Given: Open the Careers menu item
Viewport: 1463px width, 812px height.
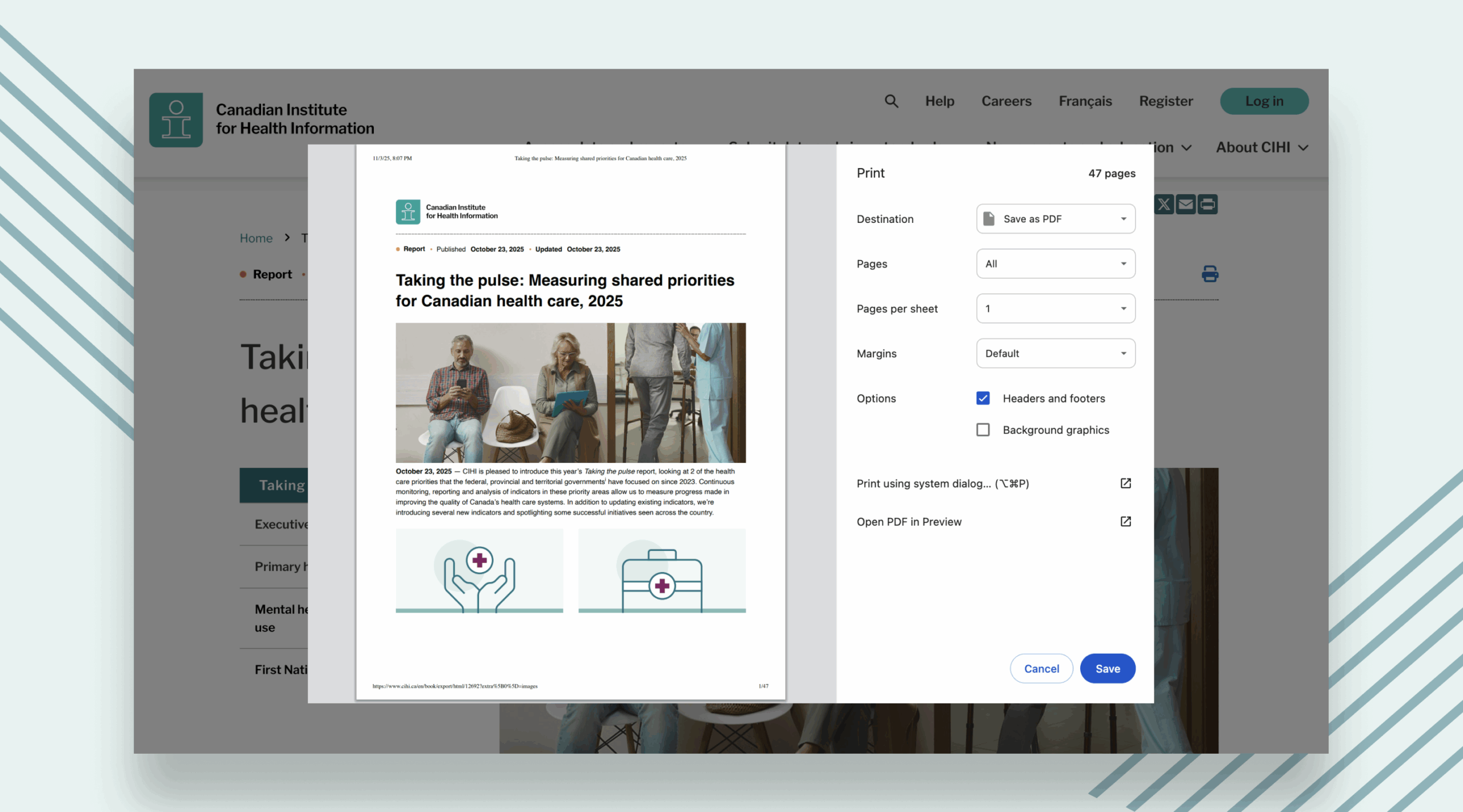Looking at the screenshot, I should coord(1006,101).
